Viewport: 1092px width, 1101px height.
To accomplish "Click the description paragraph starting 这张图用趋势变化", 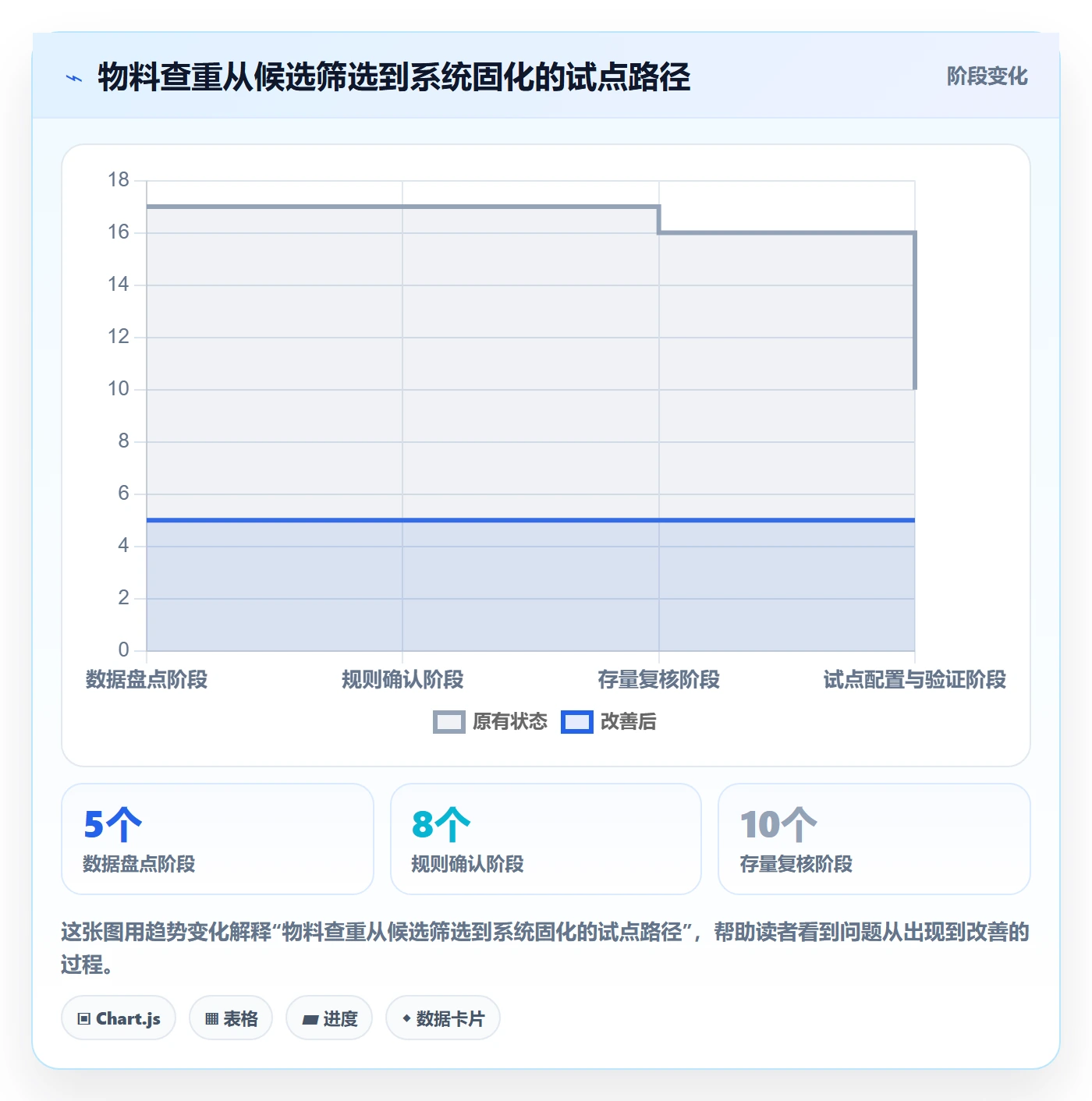I will click(545, 948).
